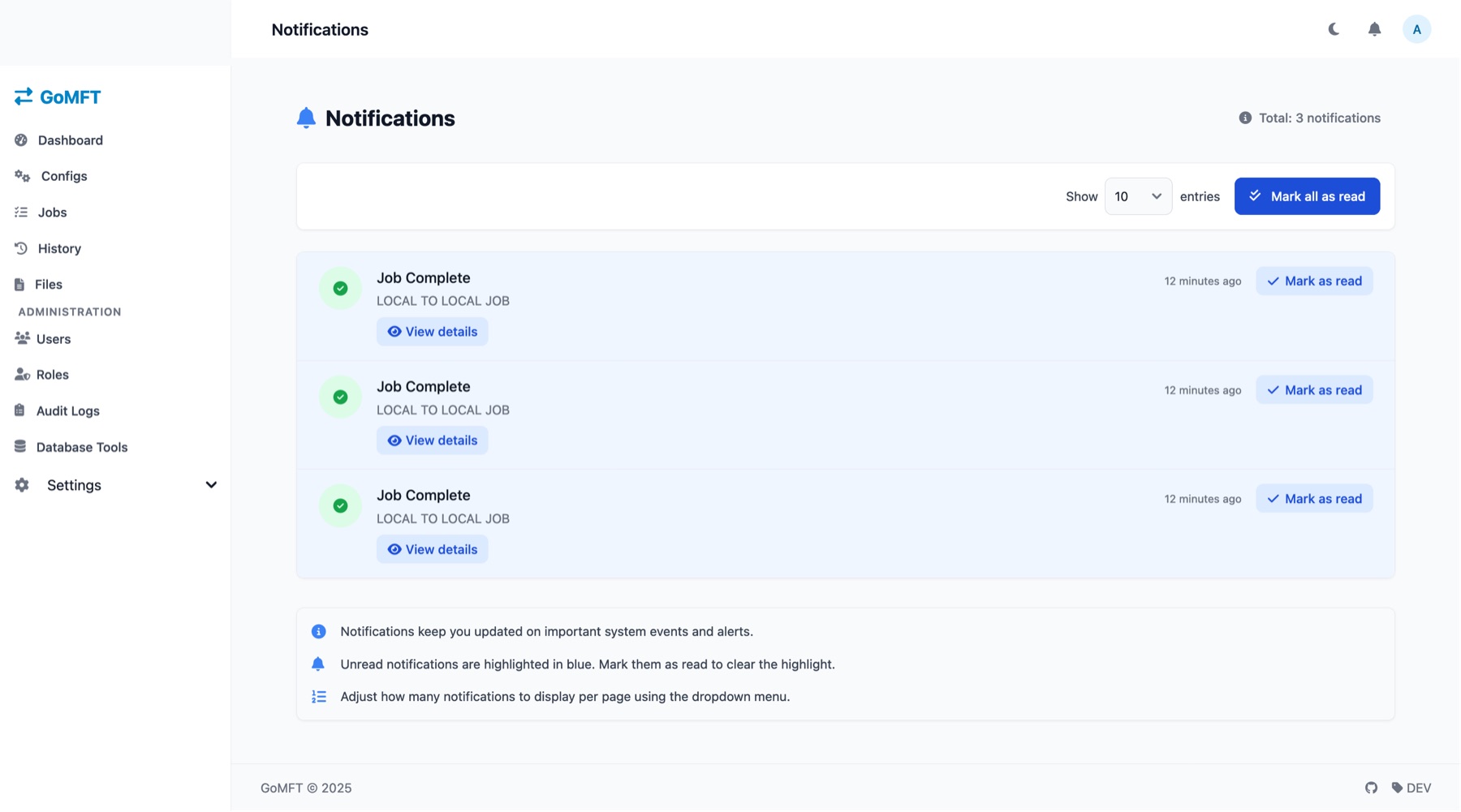Click green check icon of third notification

point(341,505)
